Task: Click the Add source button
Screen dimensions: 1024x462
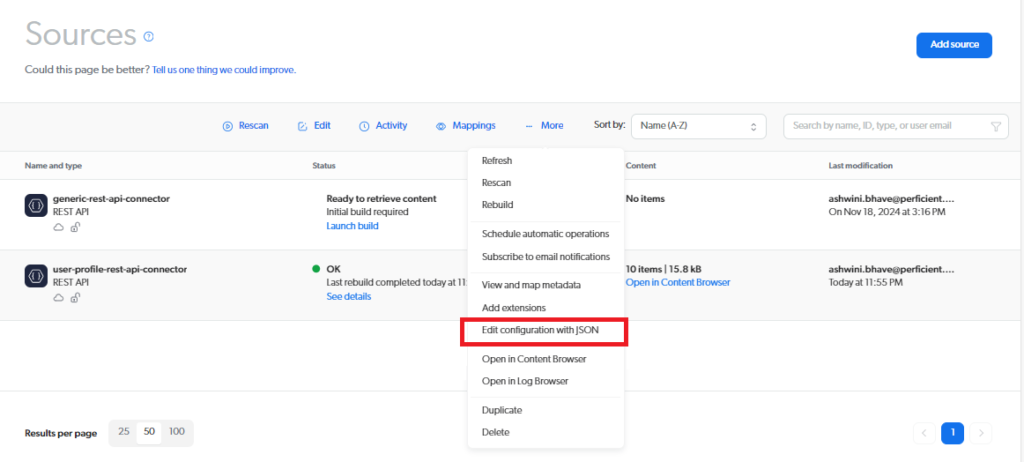Action: 953,45
